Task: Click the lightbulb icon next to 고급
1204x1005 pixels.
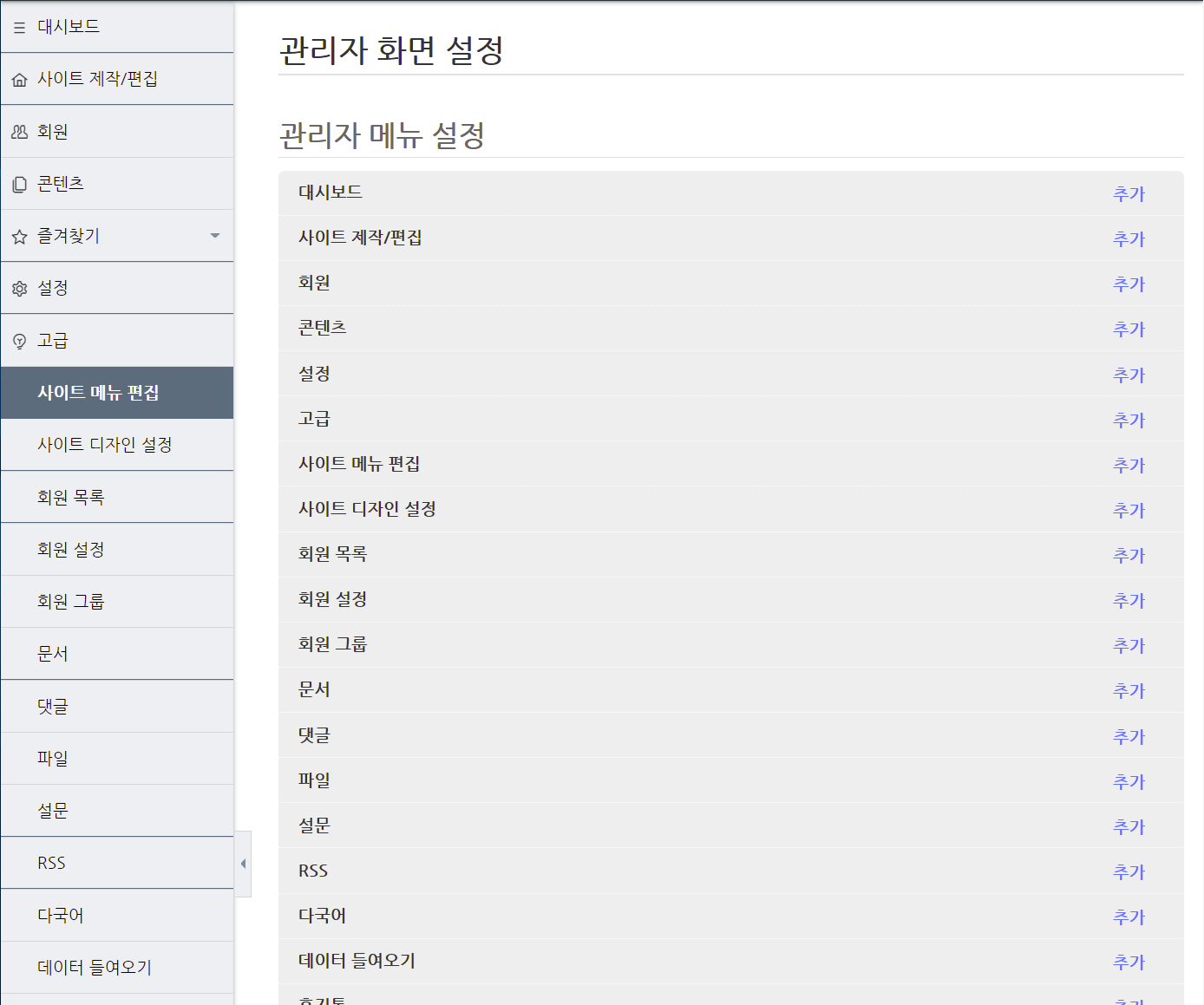Action: pos(19,340)
